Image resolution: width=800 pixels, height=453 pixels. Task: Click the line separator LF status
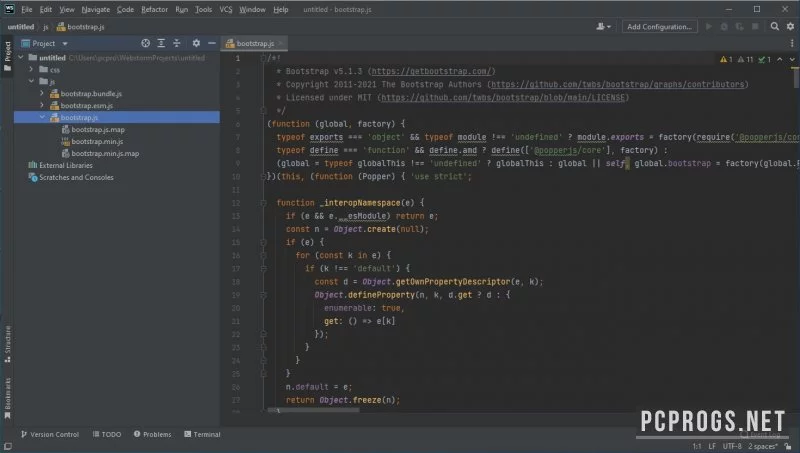tap(712, 446)
